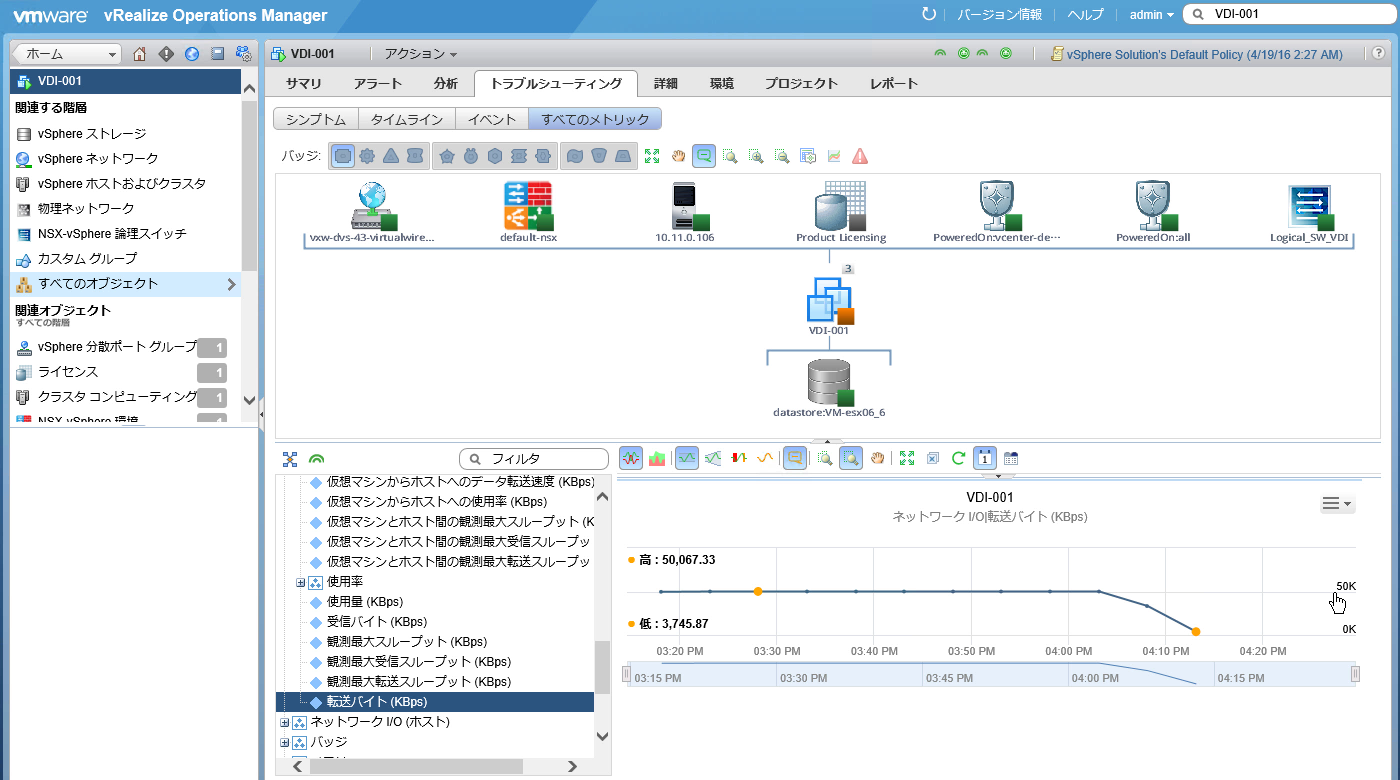Switch to the サマリ tab
The width and height of the screenshot is (1400, 780).
(303, 84)
